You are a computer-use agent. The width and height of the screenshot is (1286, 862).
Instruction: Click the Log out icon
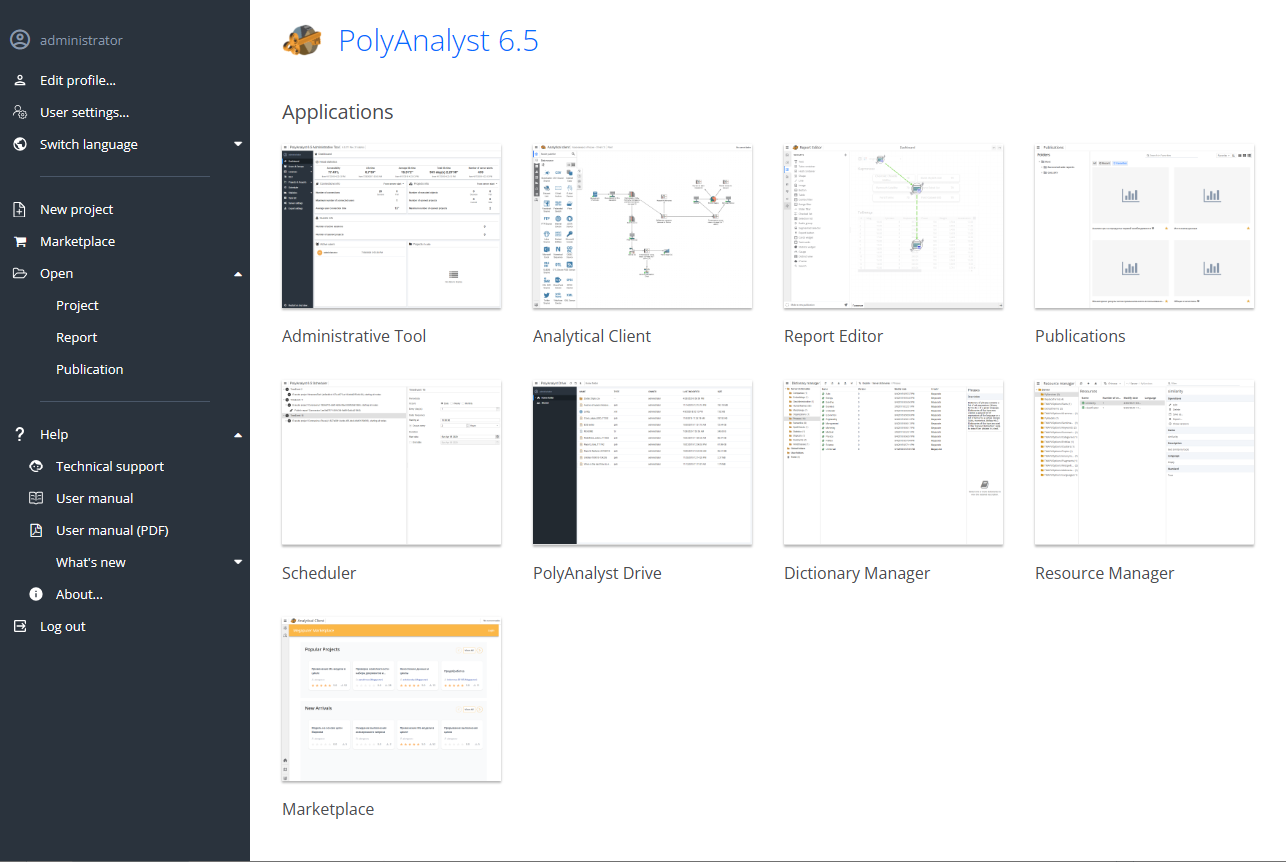19,625
